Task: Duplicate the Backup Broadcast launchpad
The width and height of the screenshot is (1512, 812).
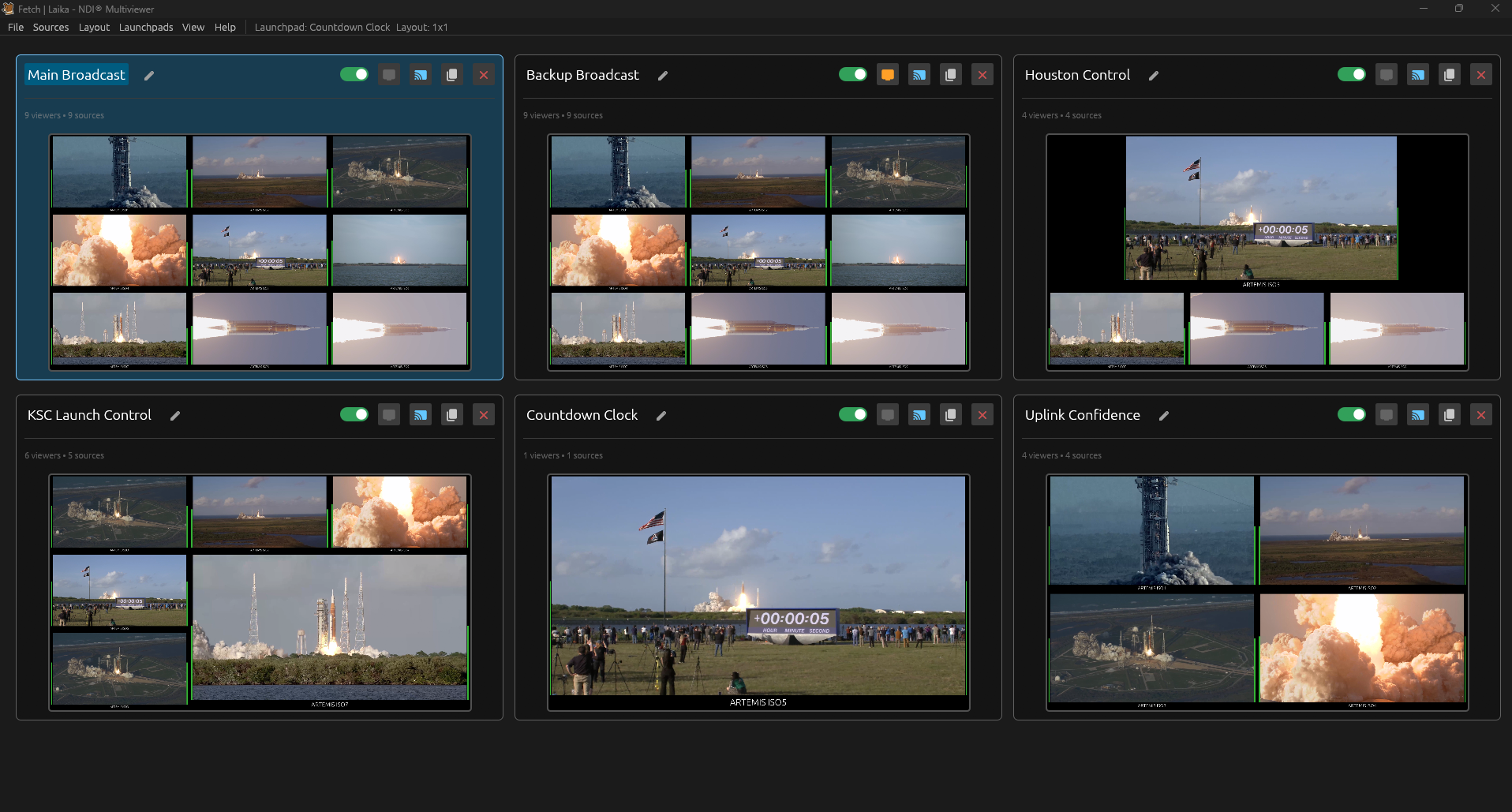Action: pyautogui.click(x=950, y=73)
